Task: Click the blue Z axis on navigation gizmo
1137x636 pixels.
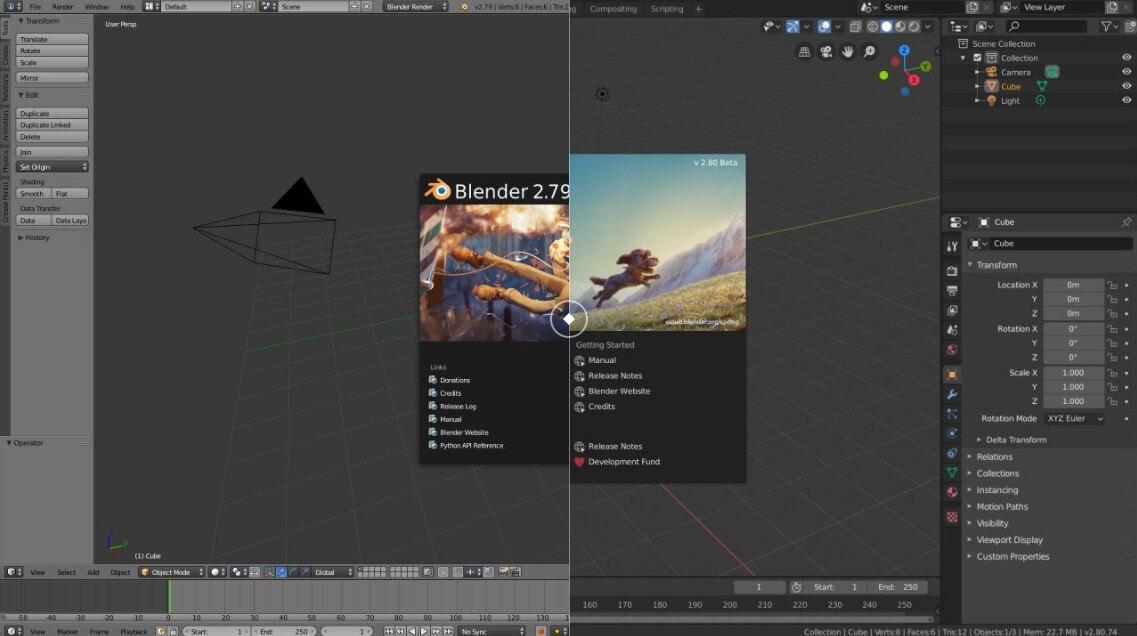Action: coord(904,51)
